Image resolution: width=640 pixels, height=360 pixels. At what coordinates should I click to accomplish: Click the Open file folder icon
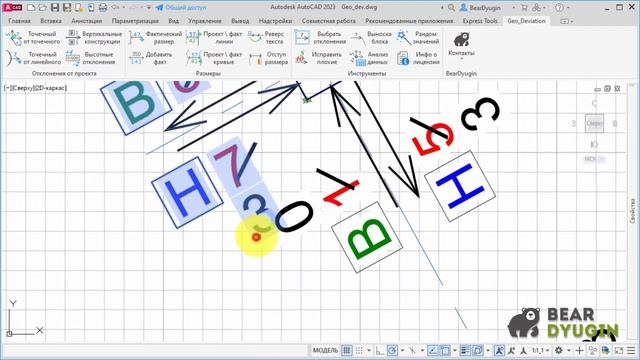[x=42, y=7]
